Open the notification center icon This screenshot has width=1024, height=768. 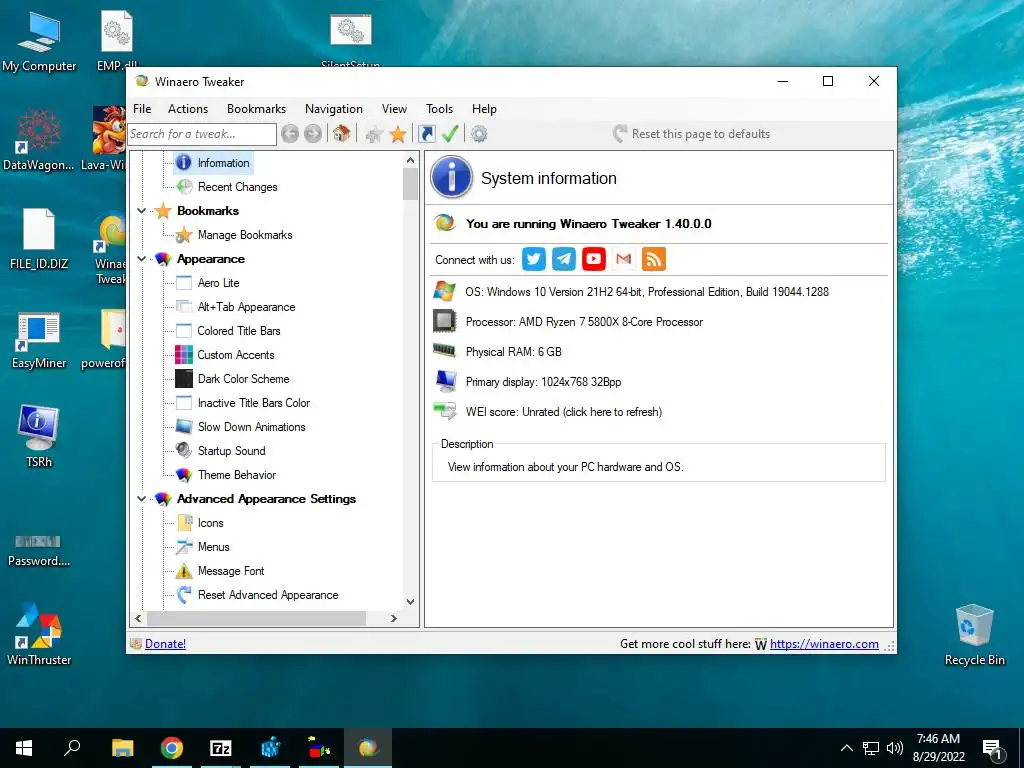point(993,749)
